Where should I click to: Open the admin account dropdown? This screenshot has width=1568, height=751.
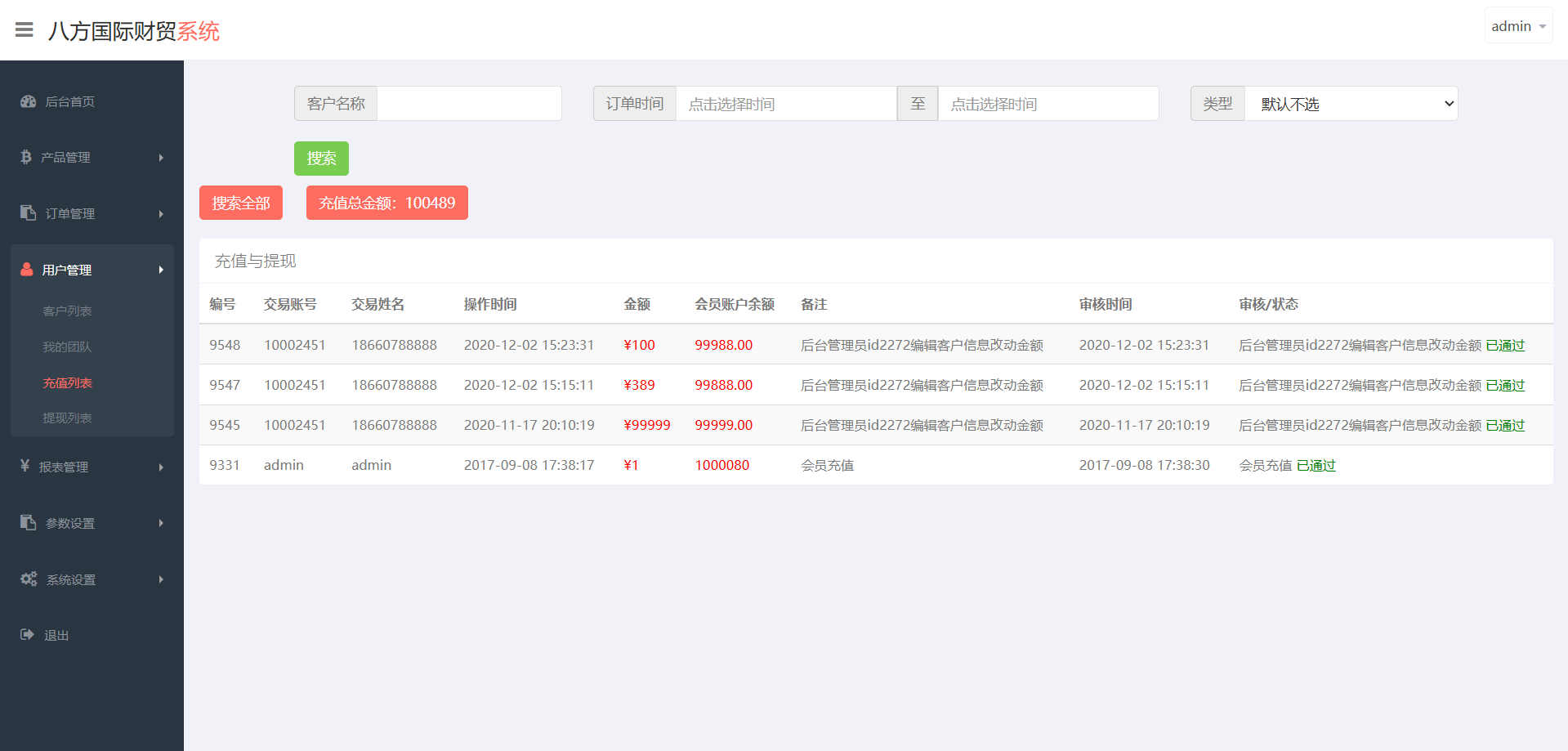pyautogui.click(x=1518, y=26)
